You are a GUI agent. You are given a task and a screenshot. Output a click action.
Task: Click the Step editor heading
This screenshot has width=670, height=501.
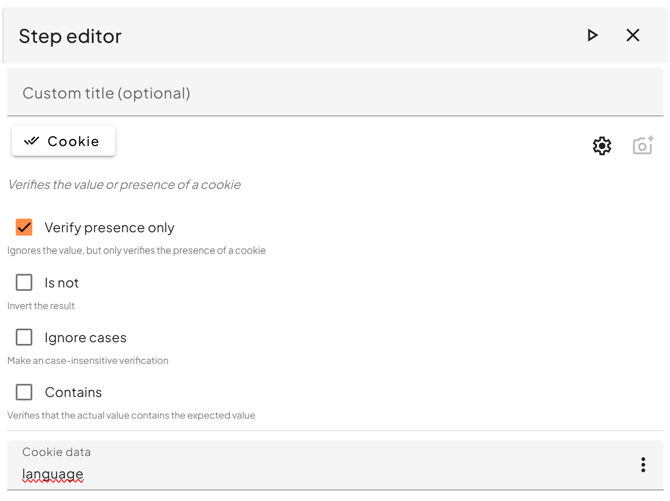70,36
